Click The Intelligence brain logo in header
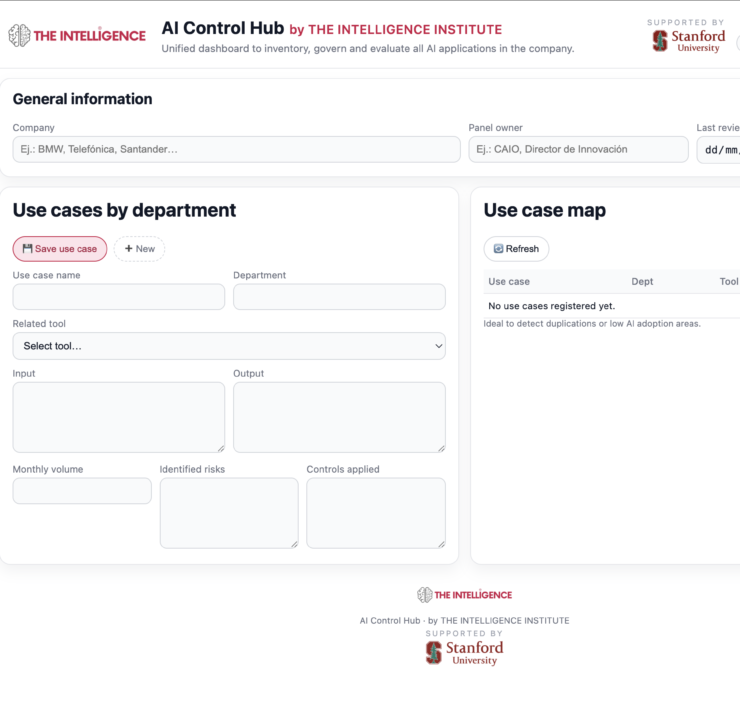 19,36
